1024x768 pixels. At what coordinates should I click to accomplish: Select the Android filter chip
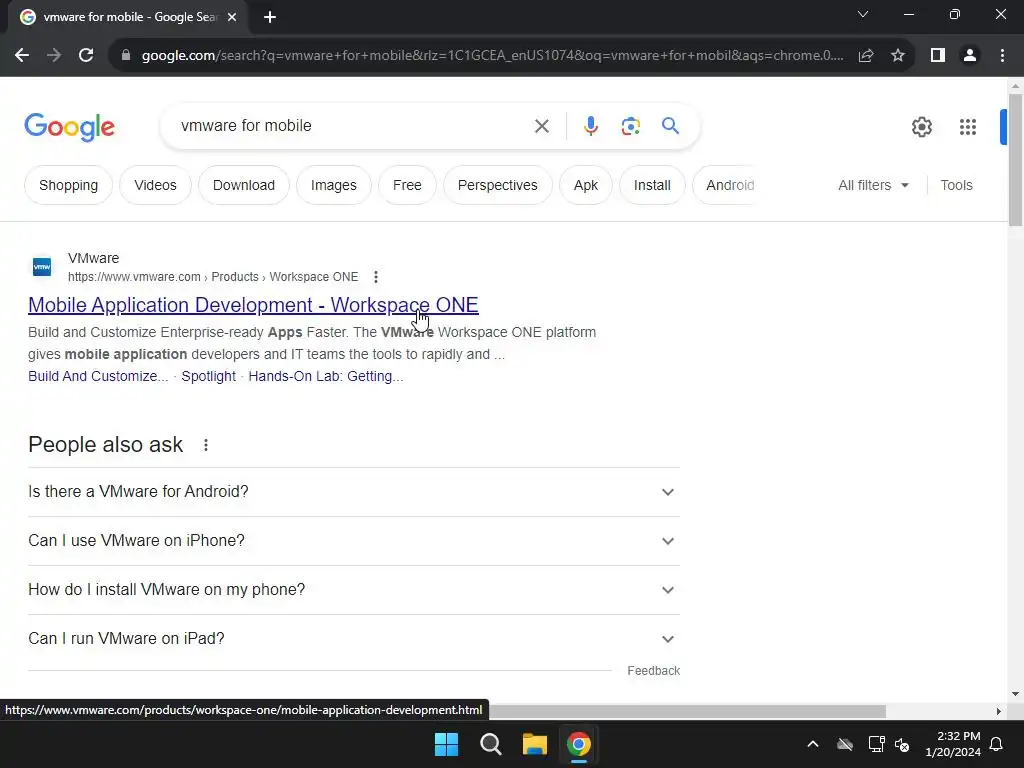[x=726, y=185]
